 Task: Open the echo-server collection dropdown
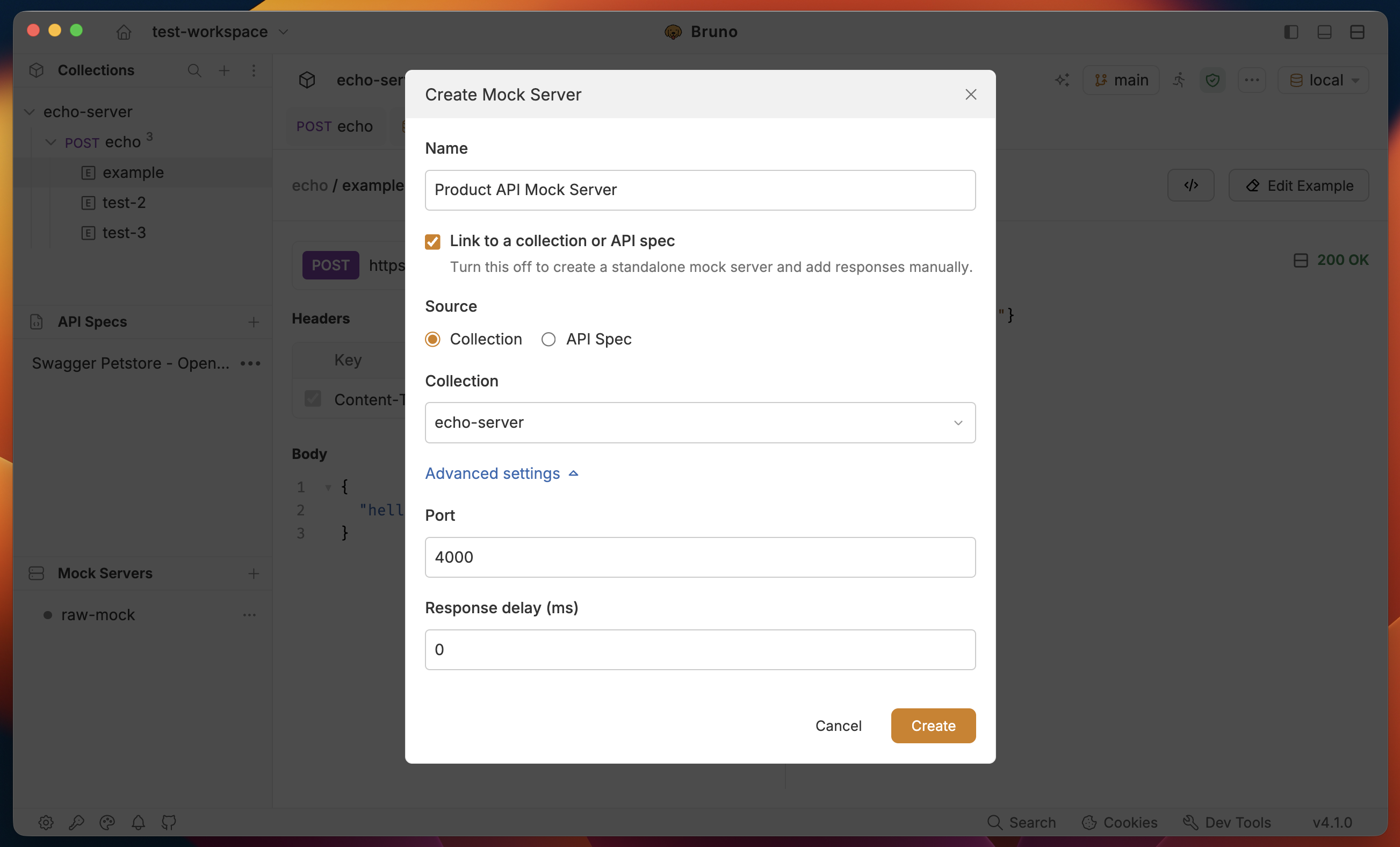pos(700,422)
